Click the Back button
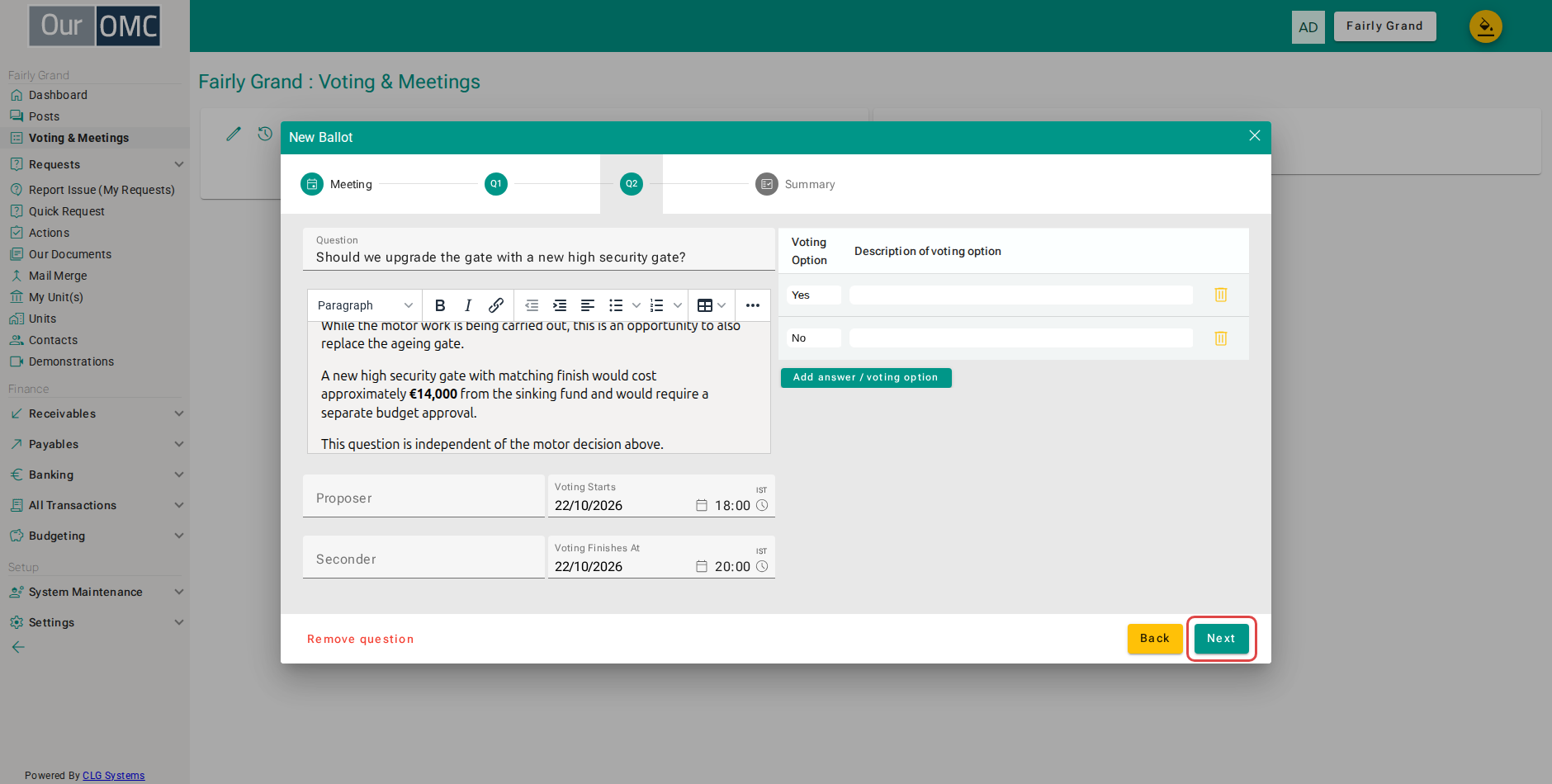 point(1155,639)
